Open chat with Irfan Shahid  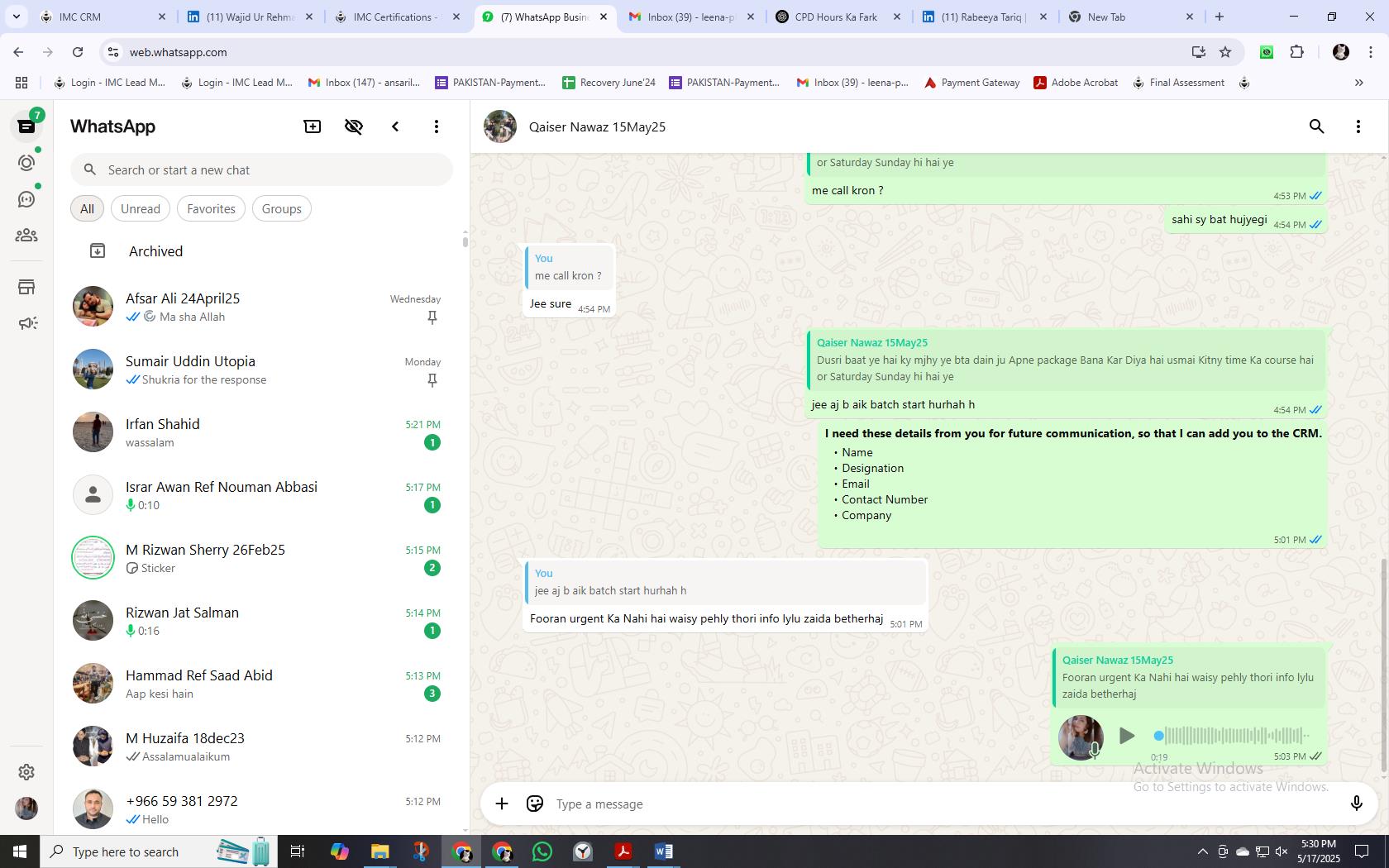click(x=261, y=432)
